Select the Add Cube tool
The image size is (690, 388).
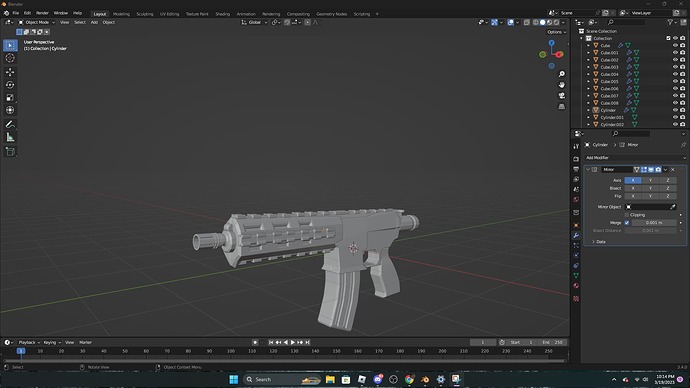[10, 152]
